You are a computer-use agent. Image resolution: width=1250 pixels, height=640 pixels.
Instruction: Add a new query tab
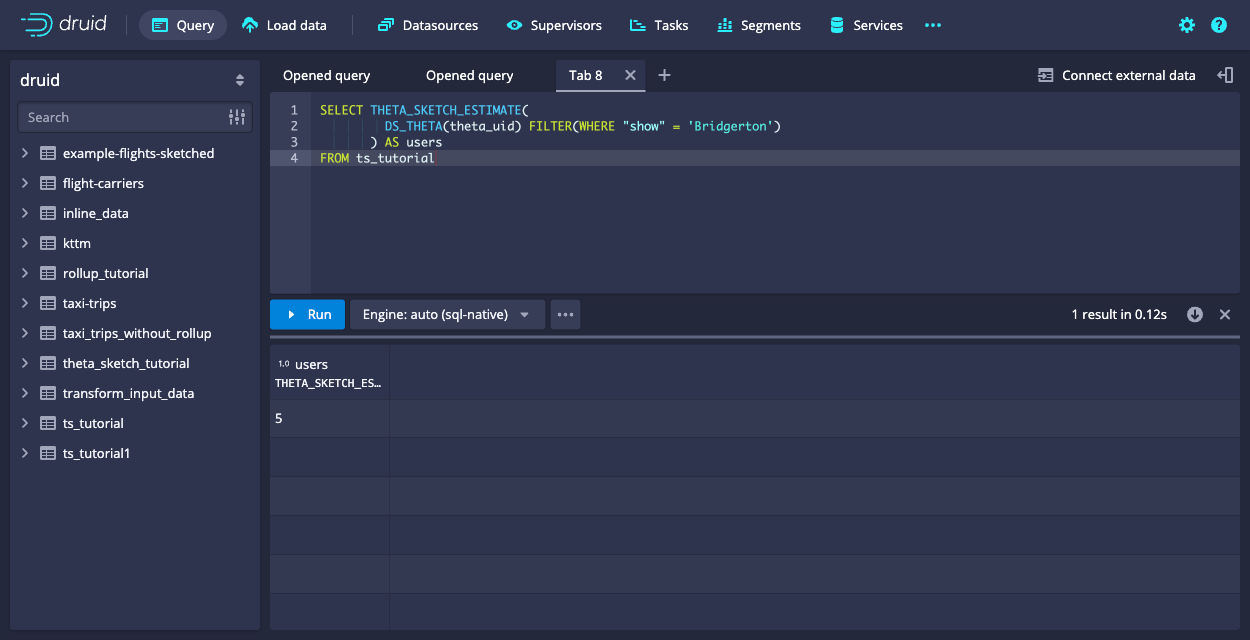(x=664, y=75)
